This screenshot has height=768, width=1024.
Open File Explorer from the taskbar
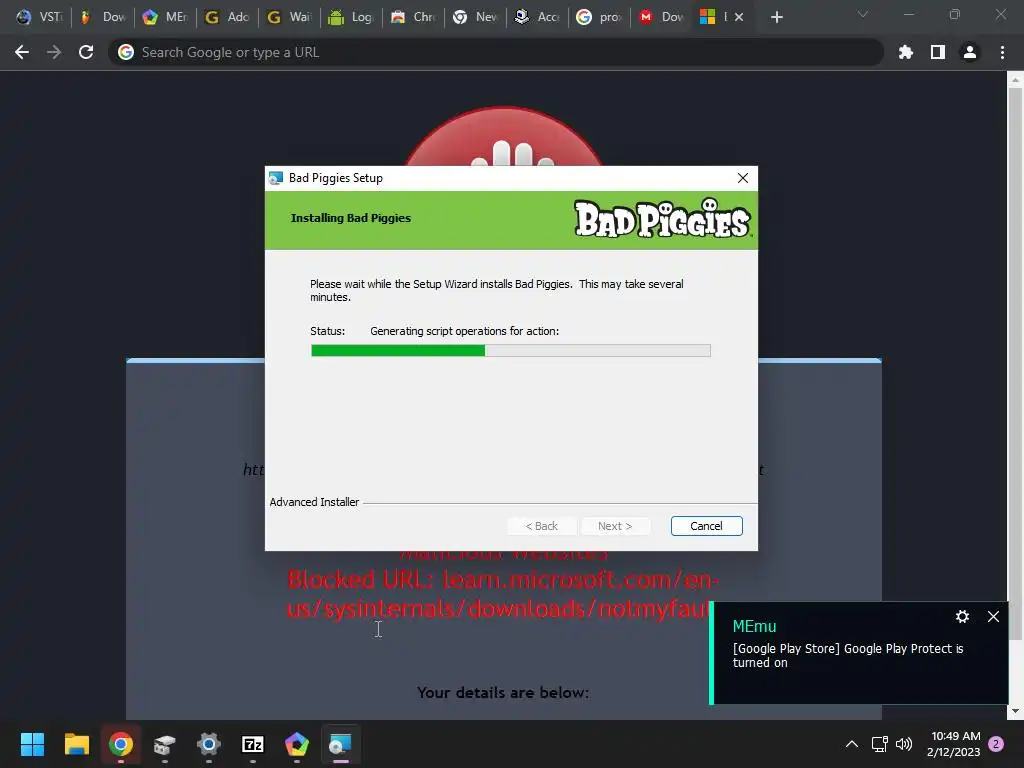(x=76, y=744)
